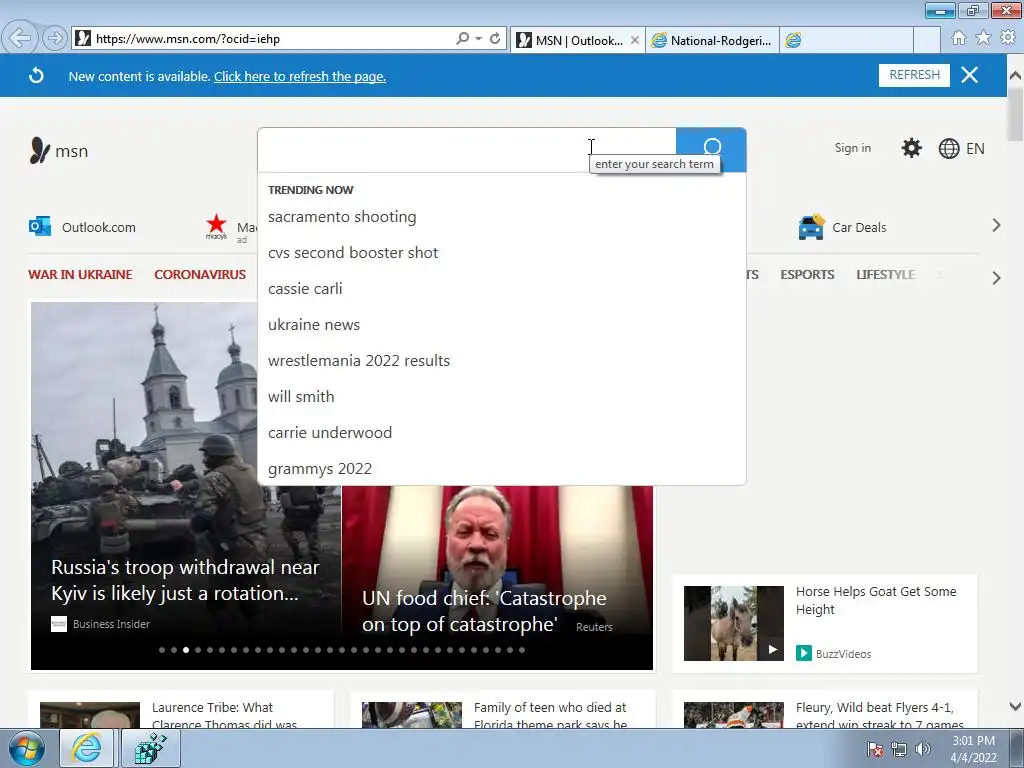Click the globe language icon

pos(949,149)
